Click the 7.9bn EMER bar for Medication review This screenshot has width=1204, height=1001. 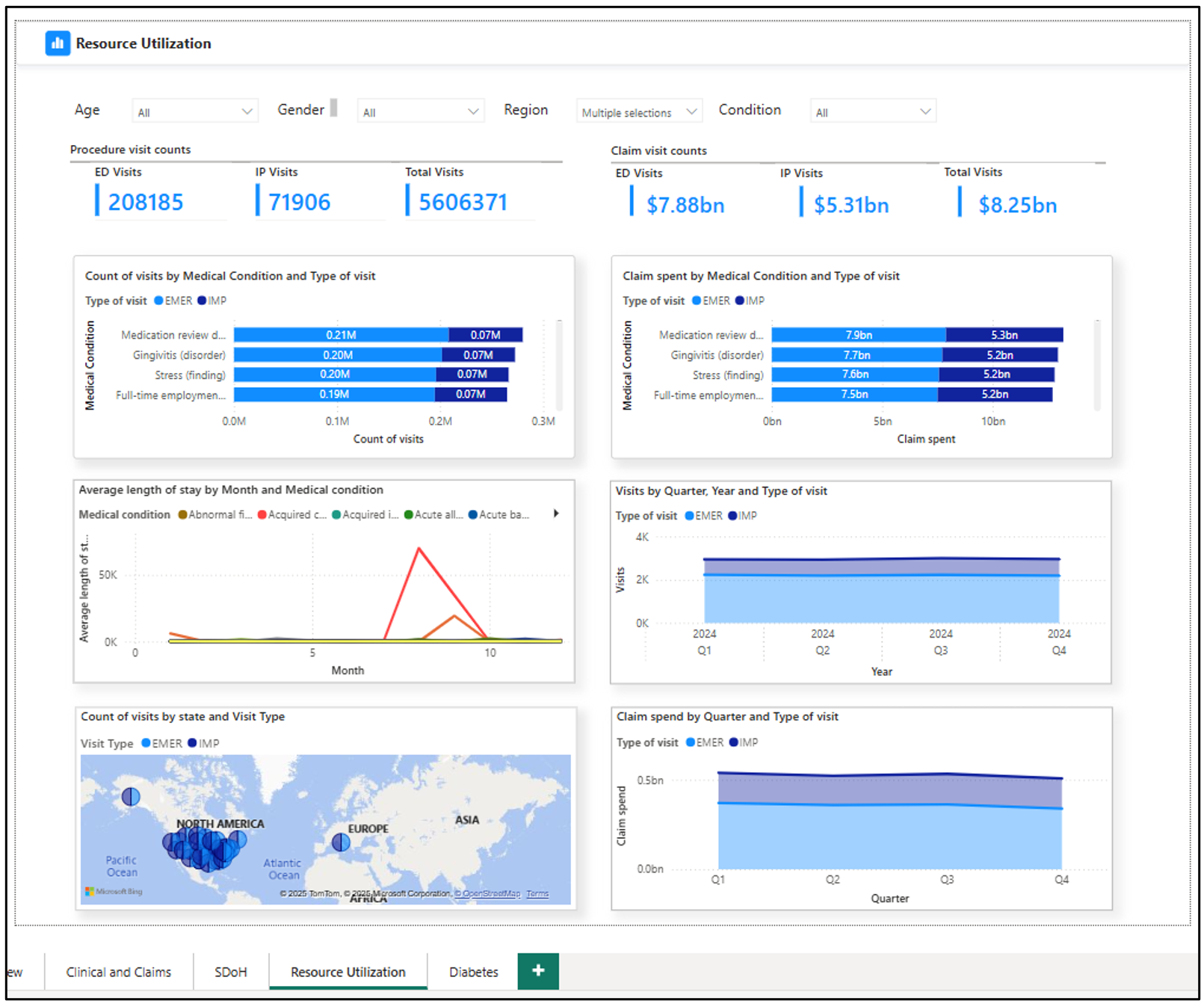pos(859,335)
